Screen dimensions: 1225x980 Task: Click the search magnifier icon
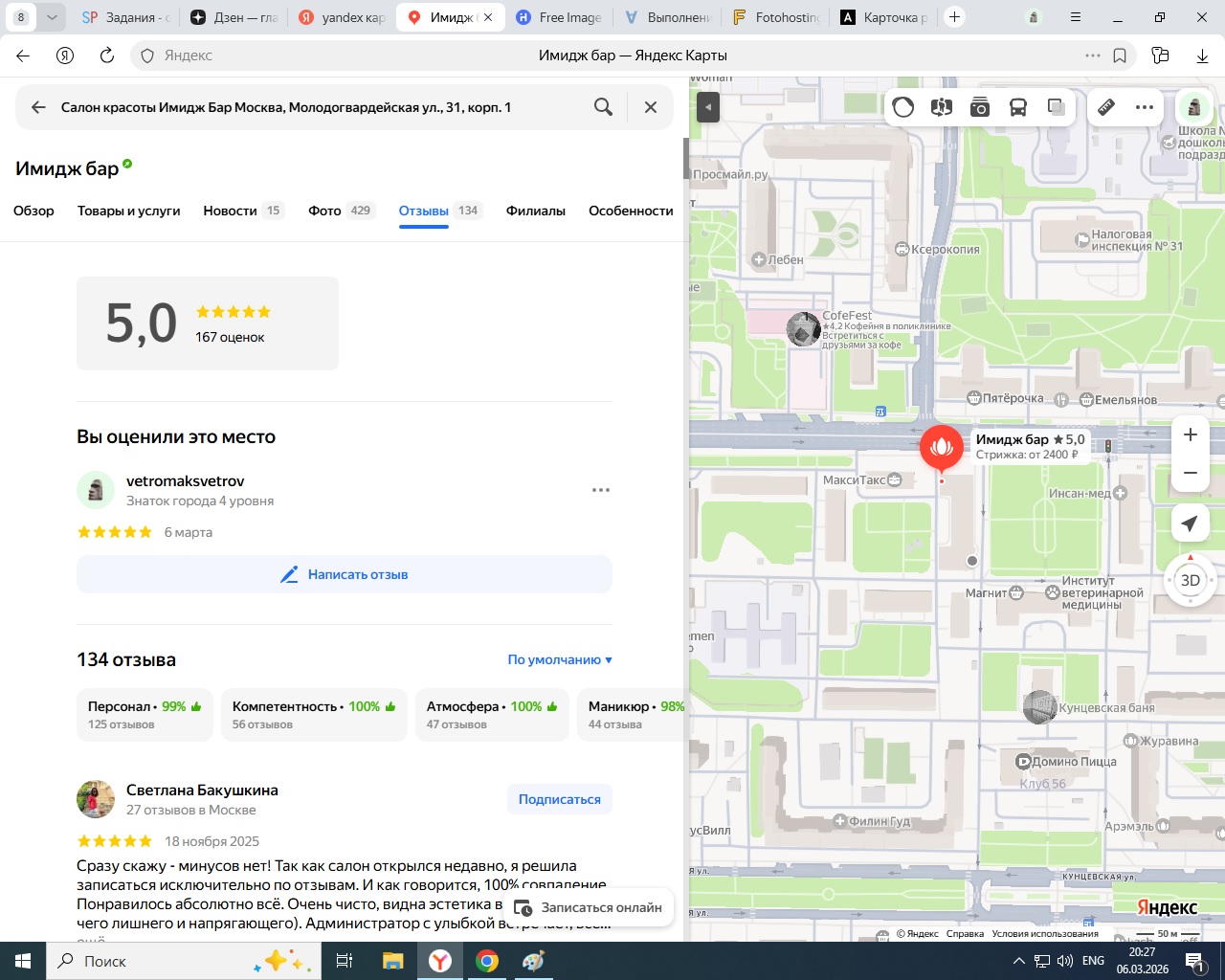point(603,107)
